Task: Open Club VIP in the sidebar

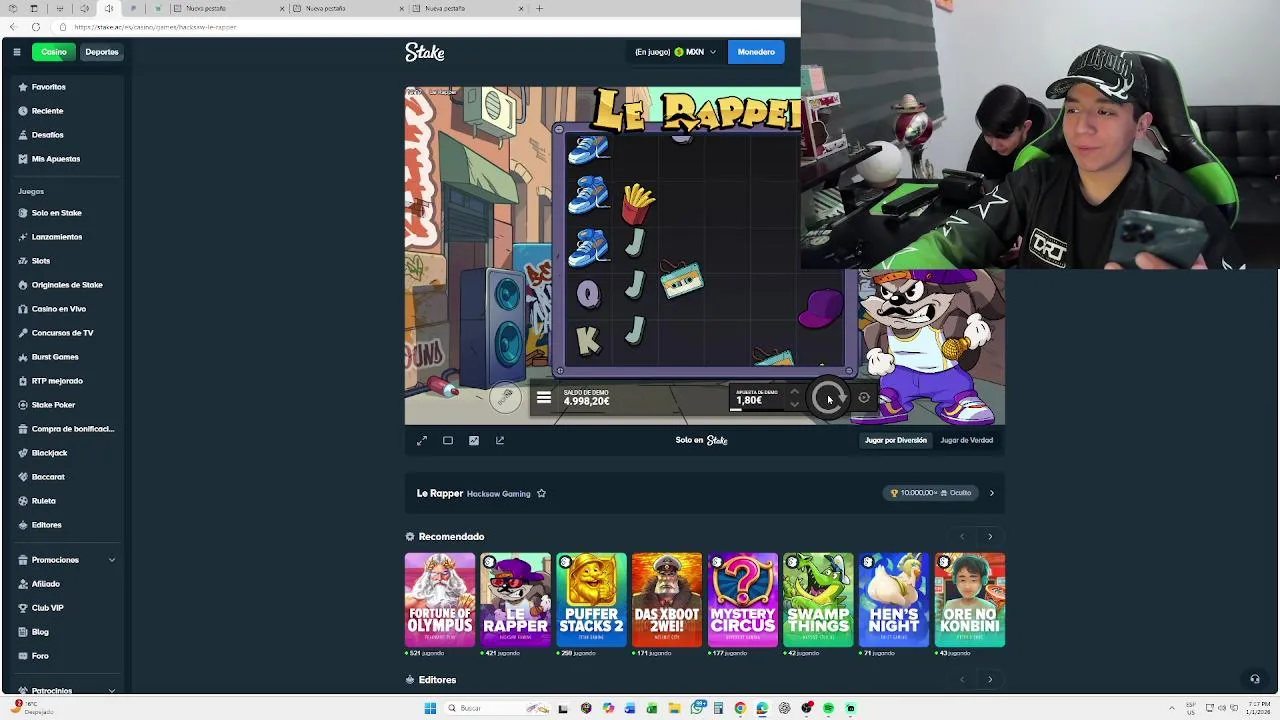Action: pos(47,608)
